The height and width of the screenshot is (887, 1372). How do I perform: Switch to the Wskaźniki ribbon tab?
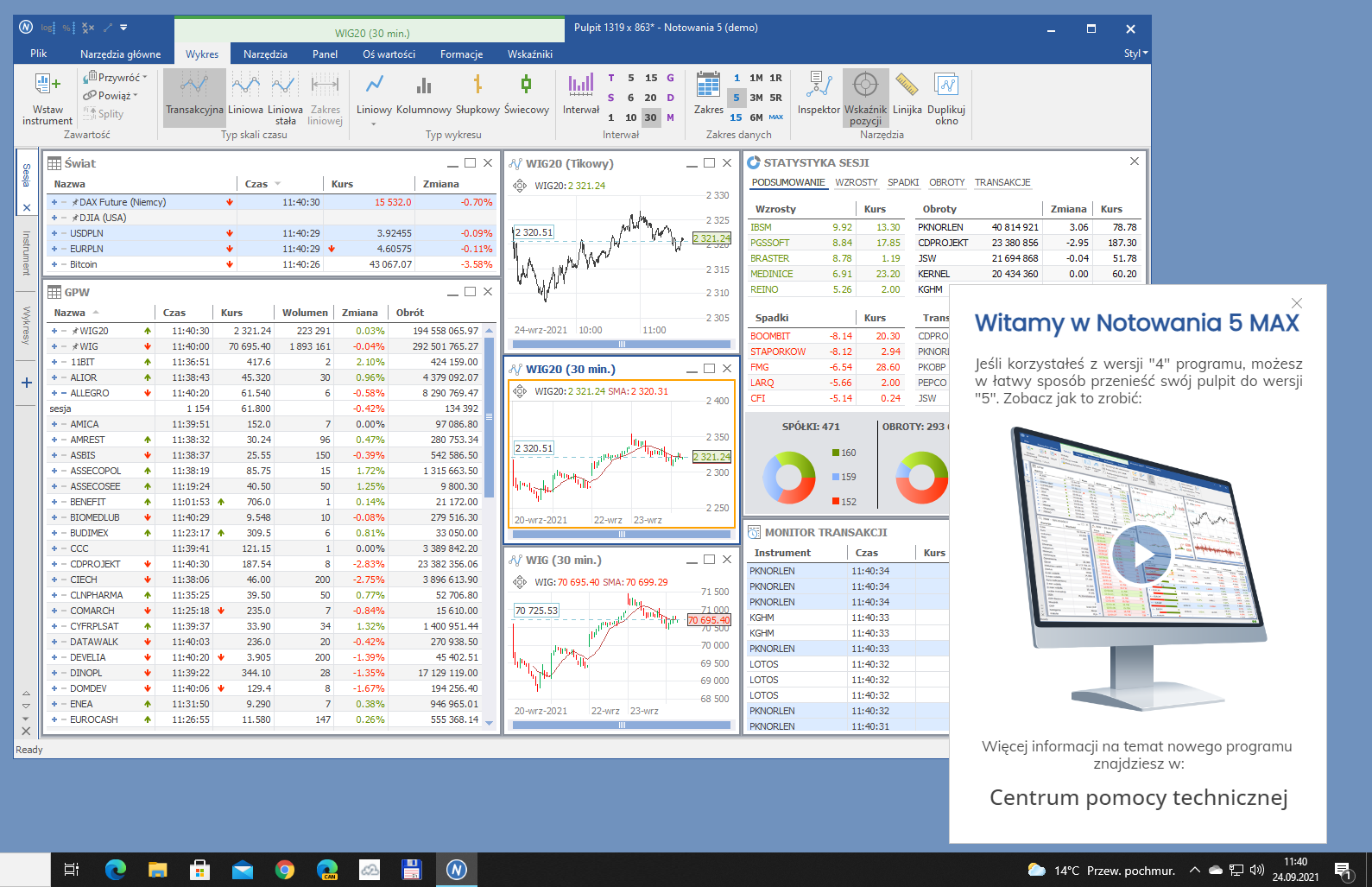pyautogui.click(x=530, y=54)
